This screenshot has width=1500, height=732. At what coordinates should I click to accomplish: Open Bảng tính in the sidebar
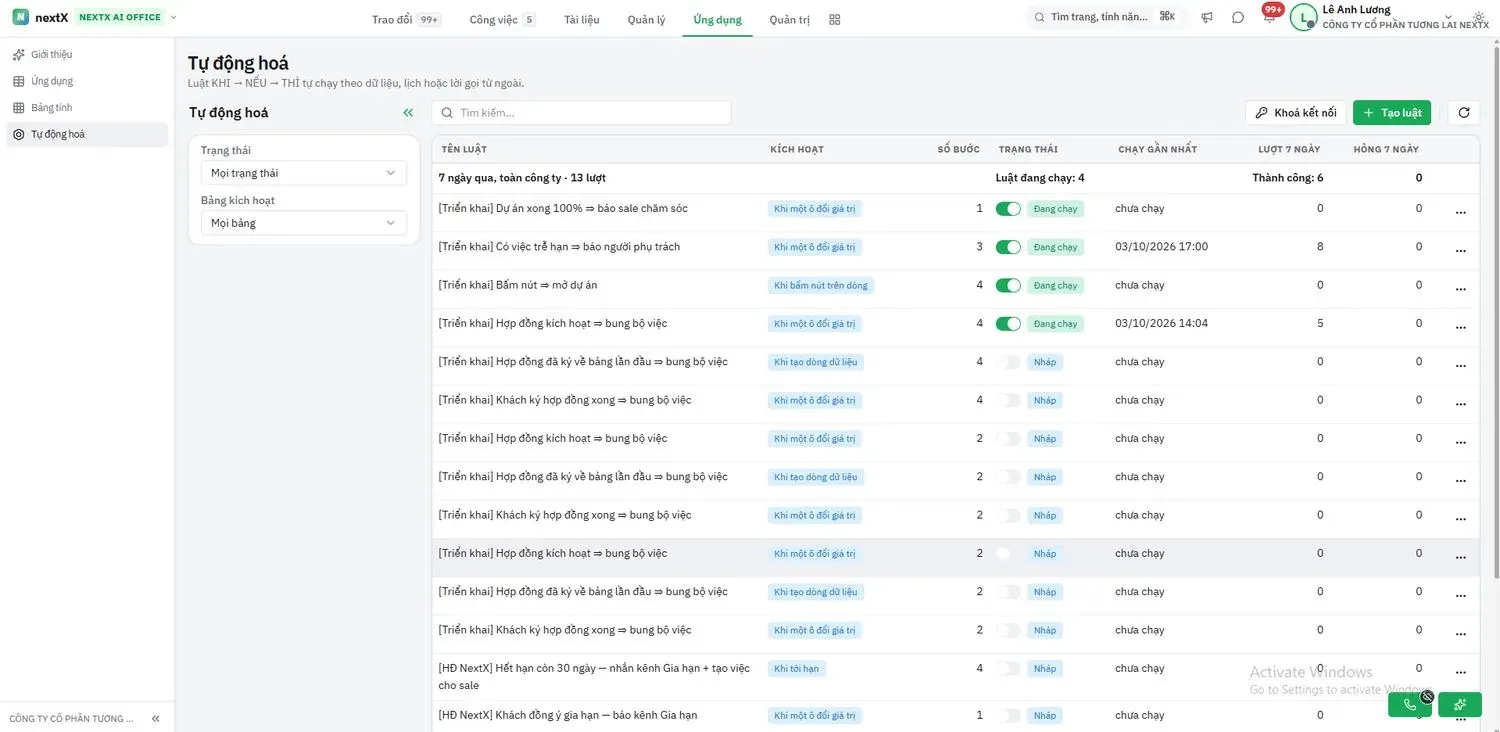(x=87, y=107)
